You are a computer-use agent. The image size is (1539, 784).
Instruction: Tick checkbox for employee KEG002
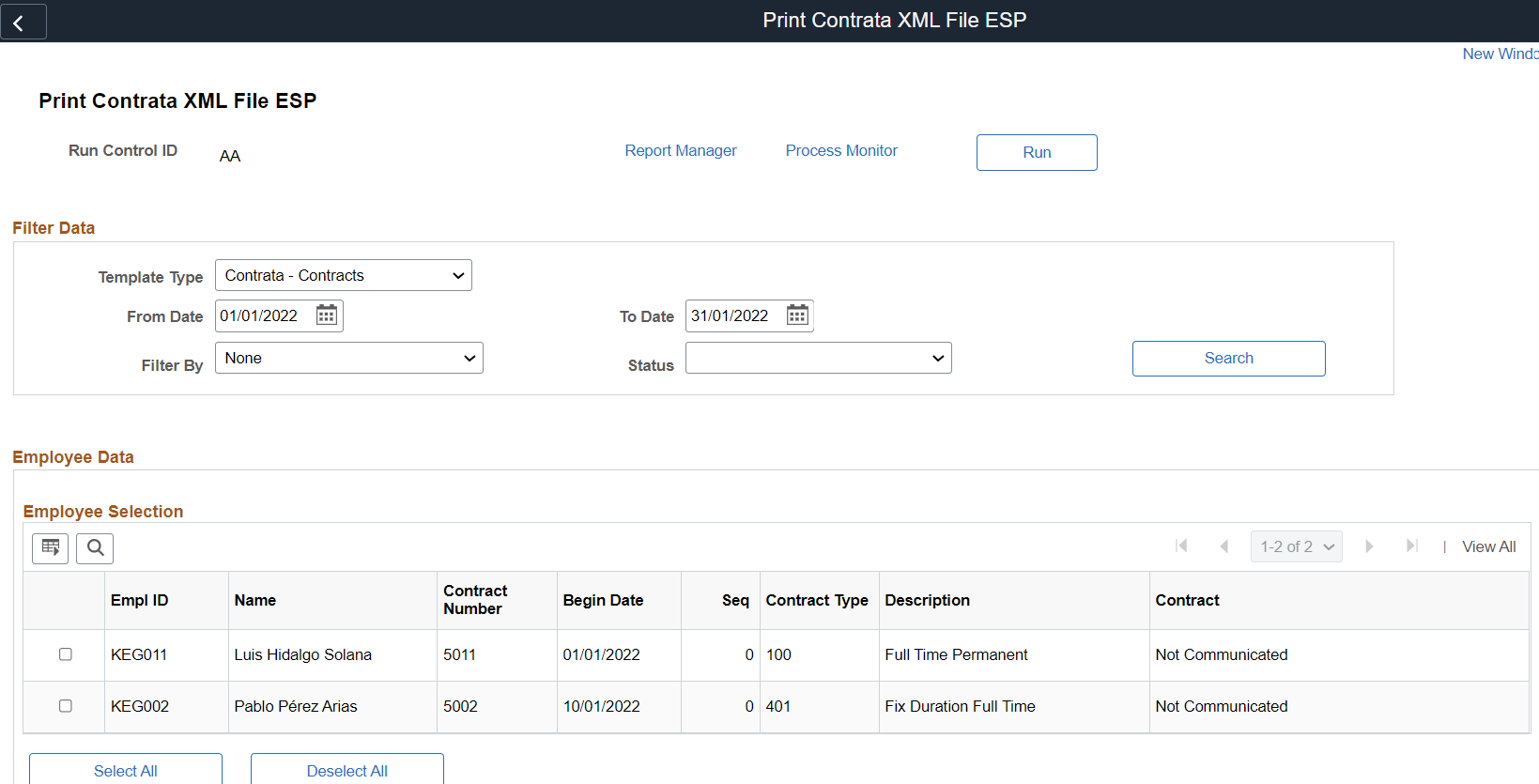click(66, 706)
